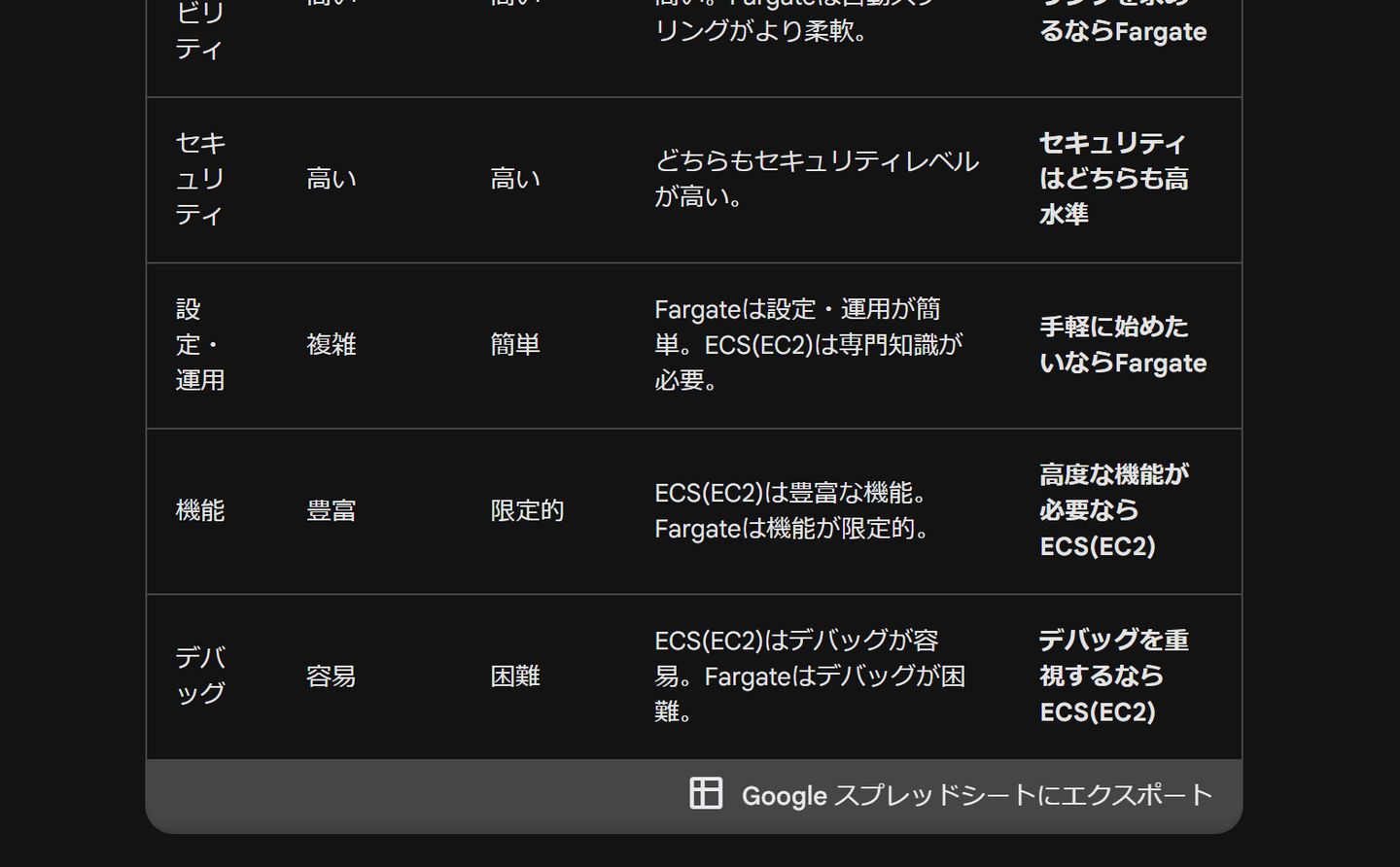Click text リングがより柔軟。
The image size is (1400, 867).
click(x=761, y=31)
